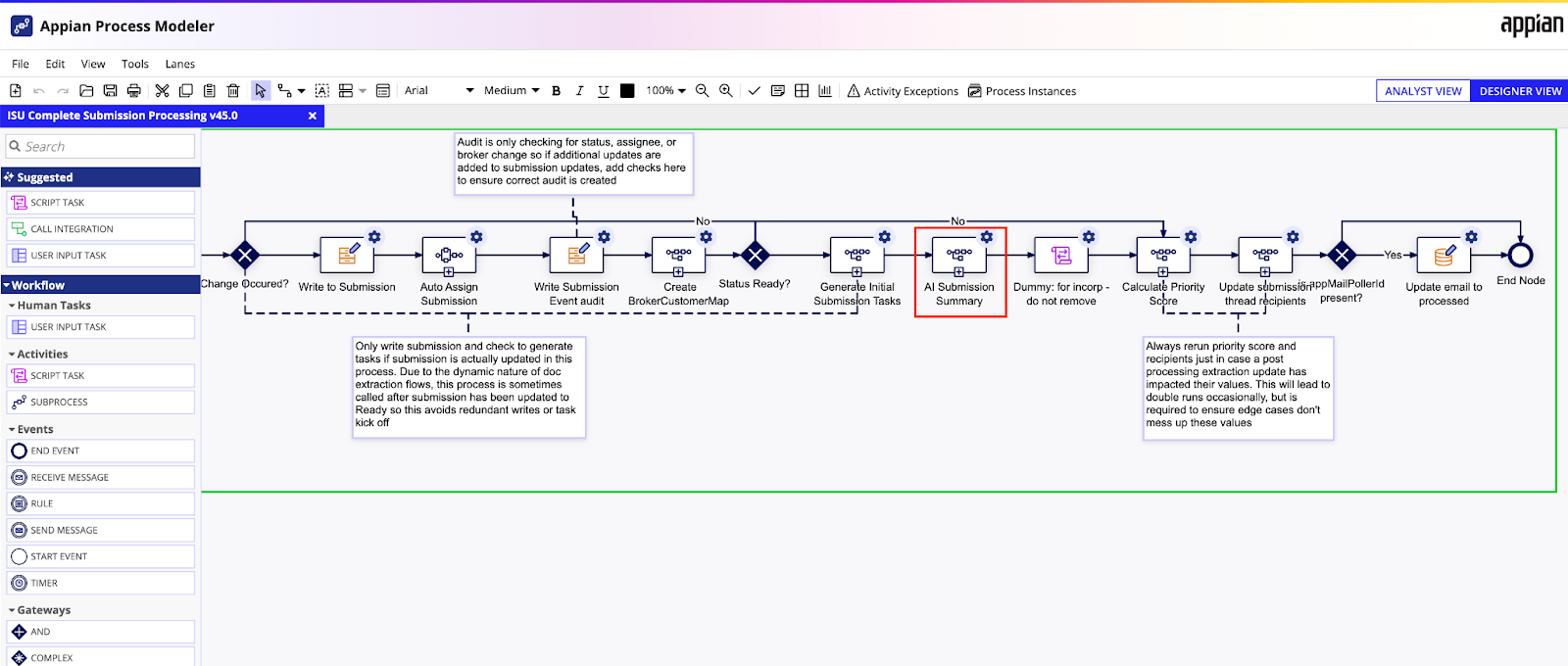Click the New process model icon

coord(16,91)
